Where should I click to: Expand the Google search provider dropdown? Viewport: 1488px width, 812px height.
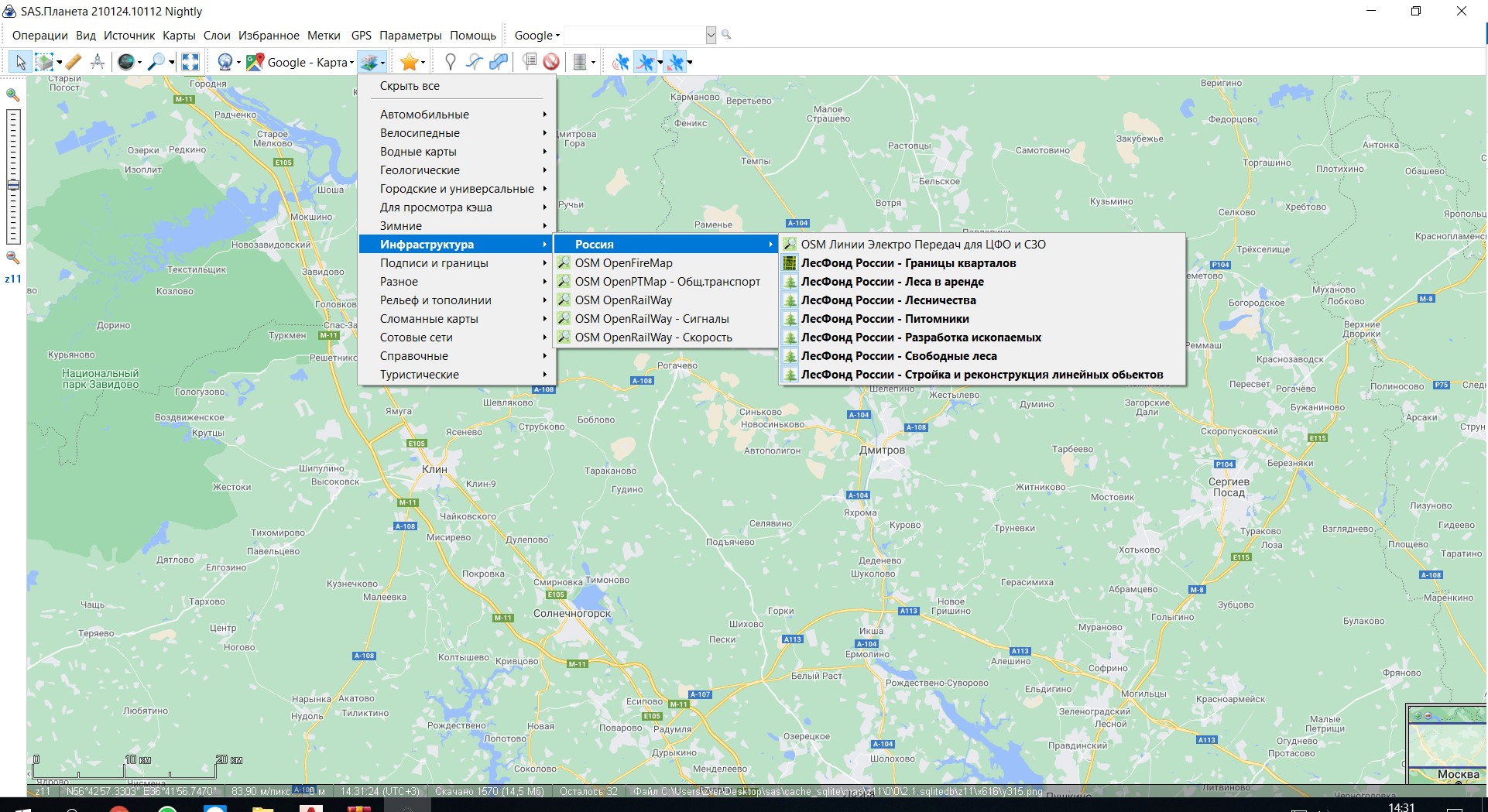[x=537, y=36]
